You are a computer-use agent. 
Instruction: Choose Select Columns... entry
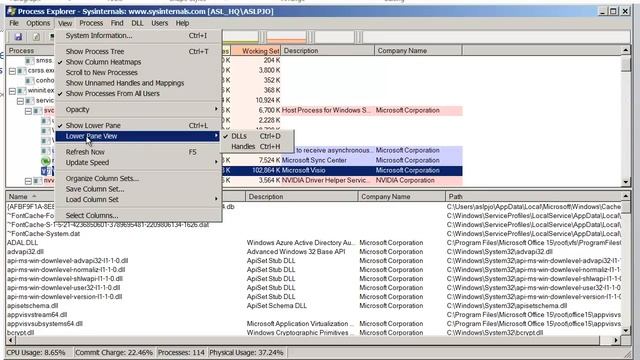pos(138,216)
